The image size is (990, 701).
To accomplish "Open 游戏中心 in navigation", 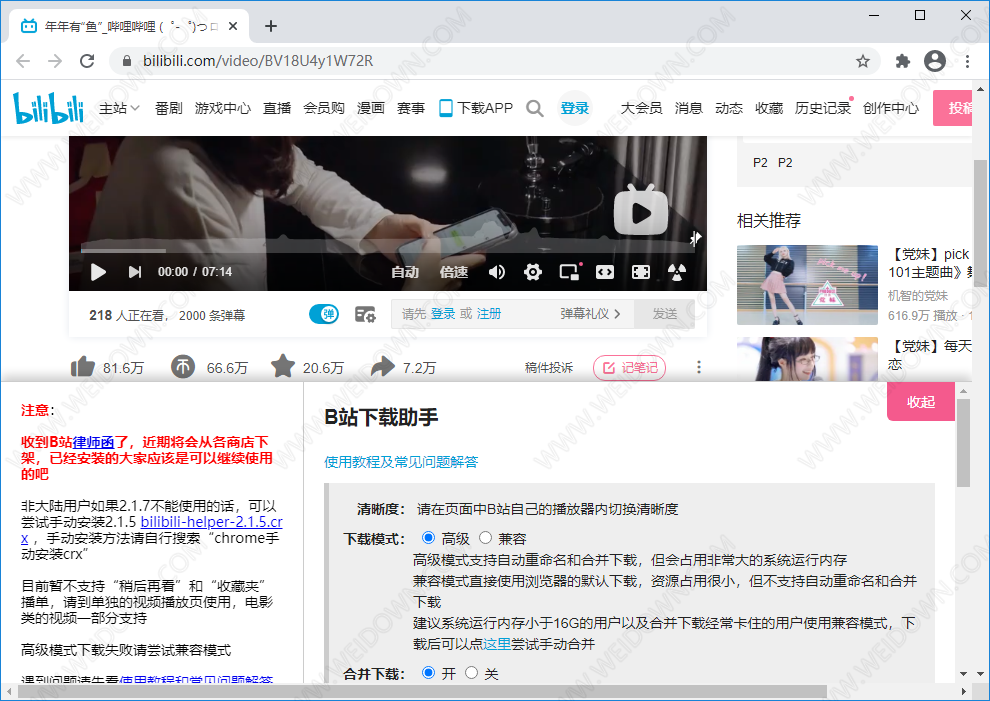I will click(x=223, y=109).
